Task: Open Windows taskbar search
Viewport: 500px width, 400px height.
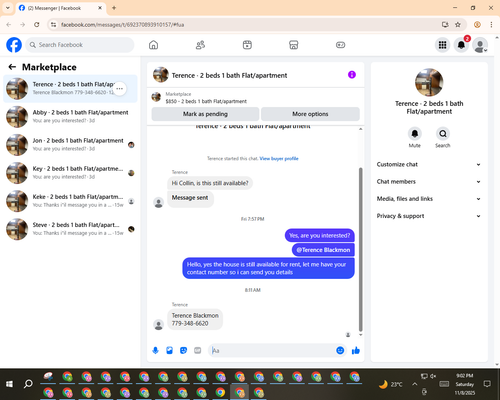Action: coord(28,384)
